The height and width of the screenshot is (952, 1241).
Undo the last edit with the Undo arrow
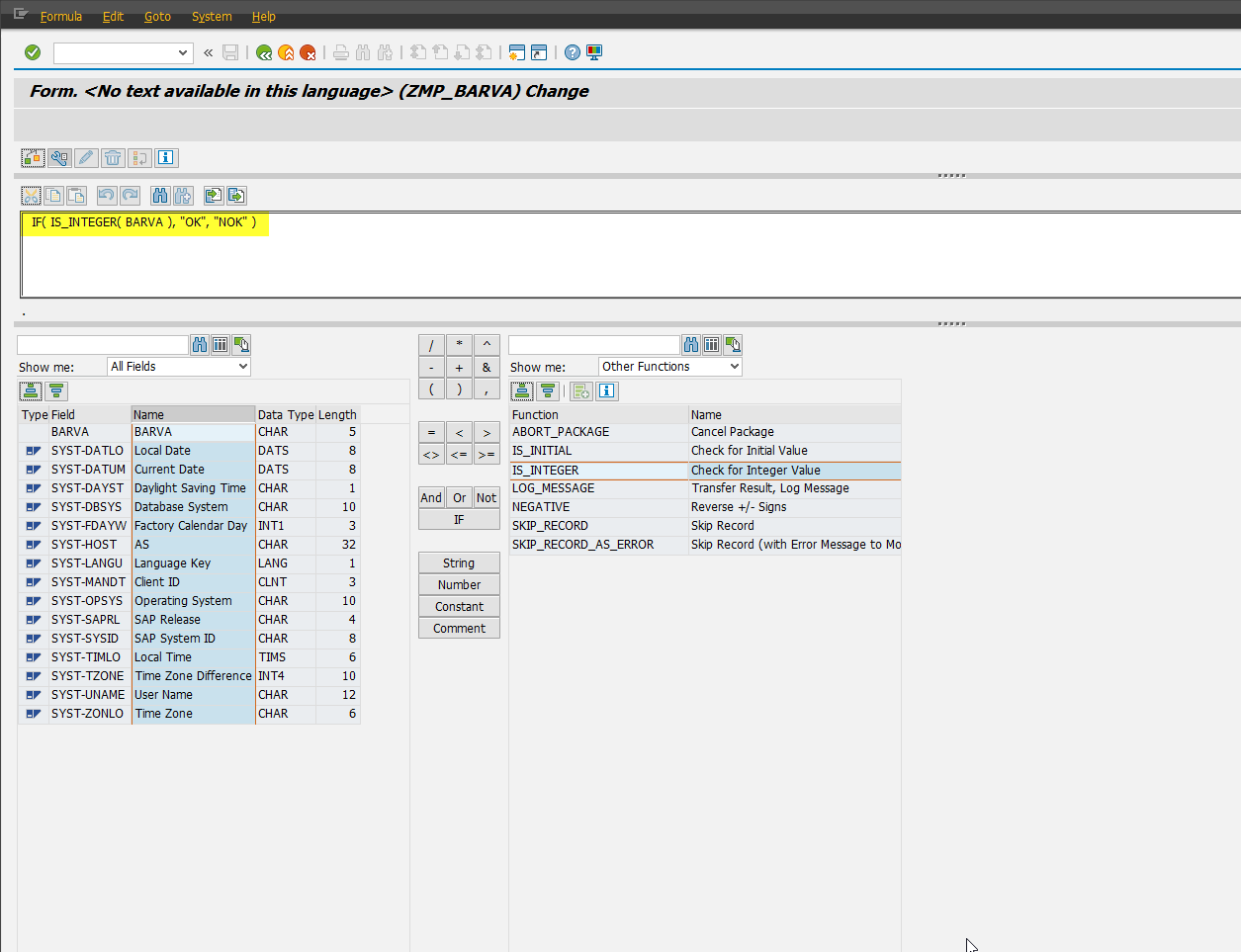tap(106, 195)
